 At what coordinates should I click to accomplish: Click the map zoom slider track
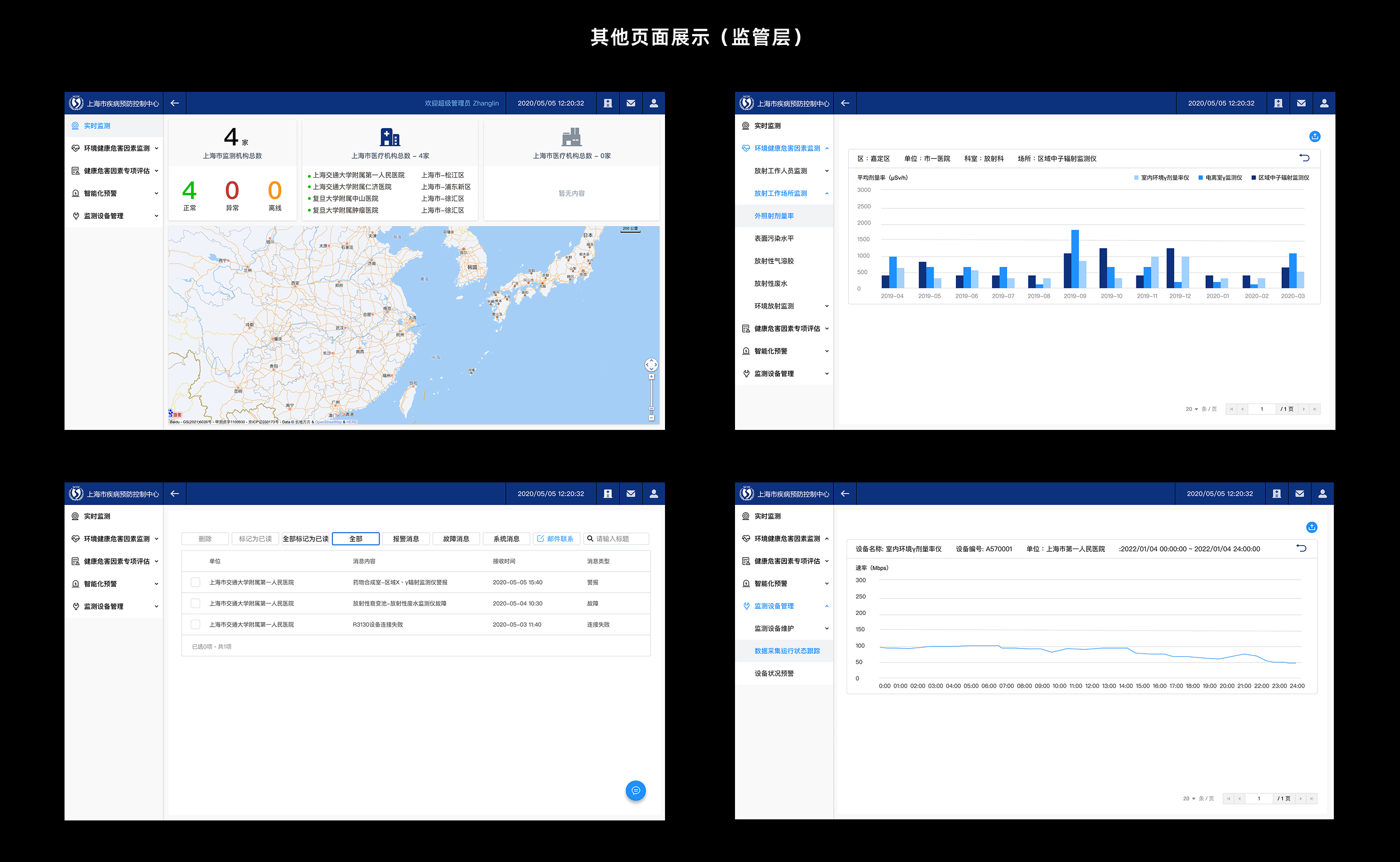tap(651, 393)
